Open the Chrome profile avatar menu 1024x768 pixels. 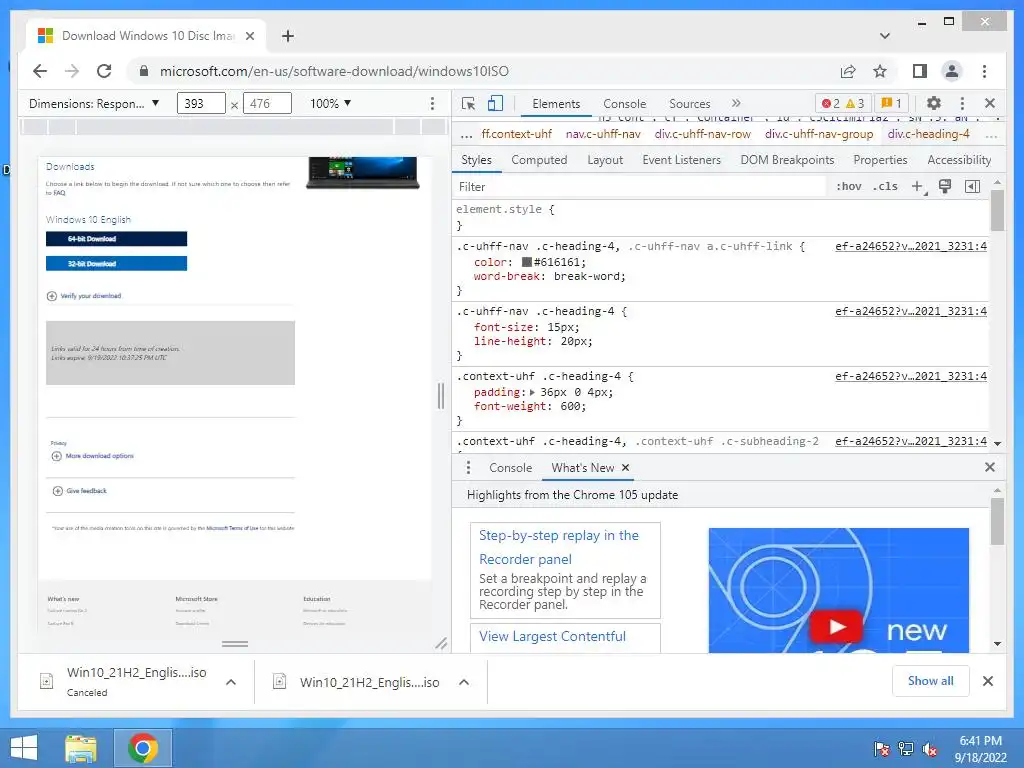[952, 71]
